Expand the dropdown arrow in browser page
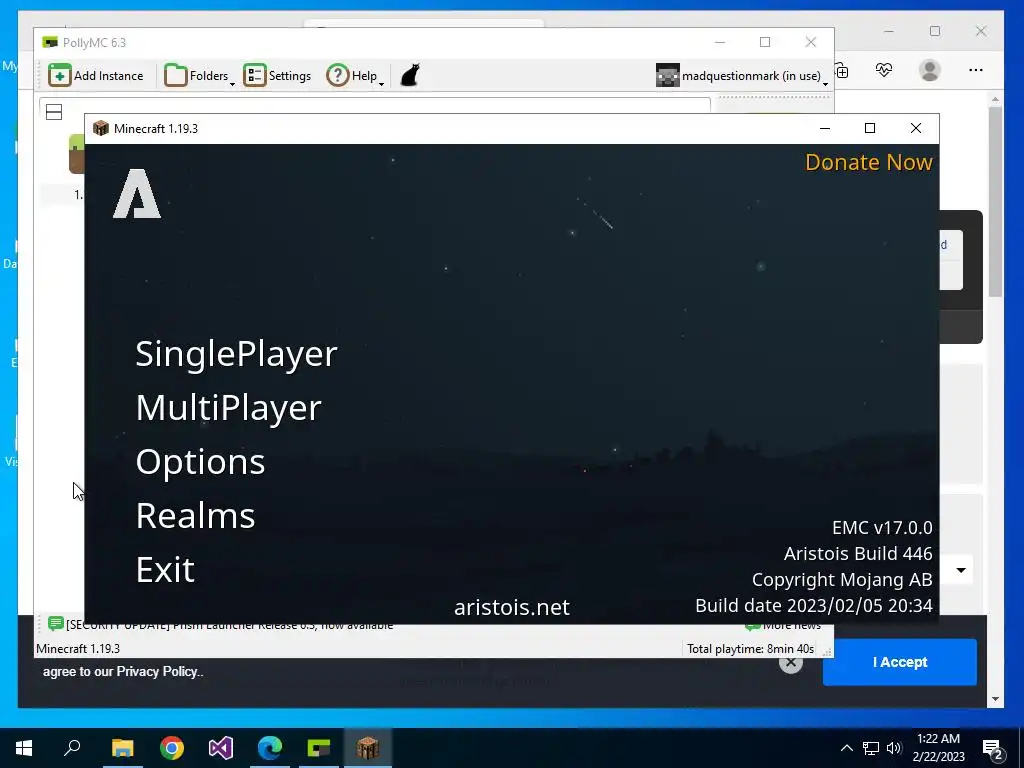The image size is (1024, 768). 961,570
